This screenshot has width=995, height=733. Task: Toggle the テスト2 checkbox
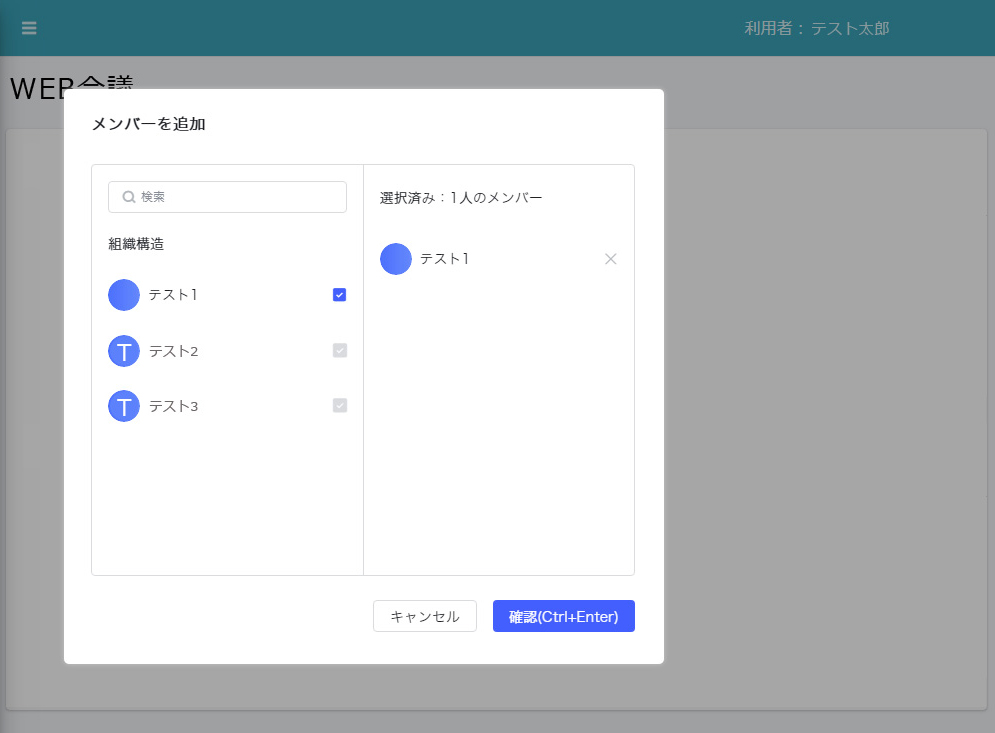(x=340, y=351)
